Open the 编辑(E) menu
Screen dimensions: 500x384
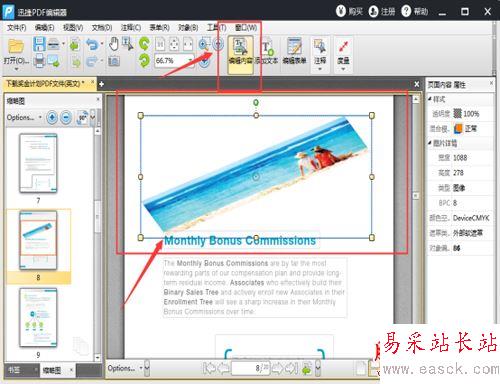click(44, 28)
